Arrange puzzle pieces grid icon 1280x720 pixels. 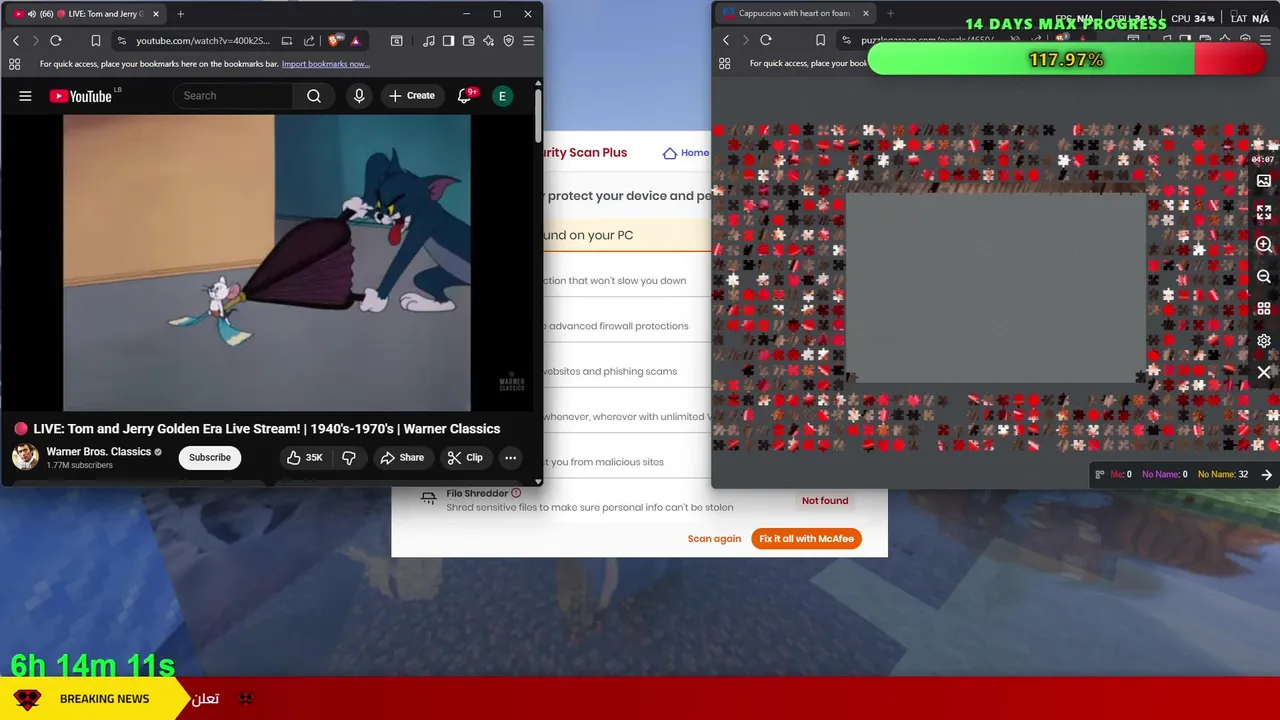click(1264, 309)
